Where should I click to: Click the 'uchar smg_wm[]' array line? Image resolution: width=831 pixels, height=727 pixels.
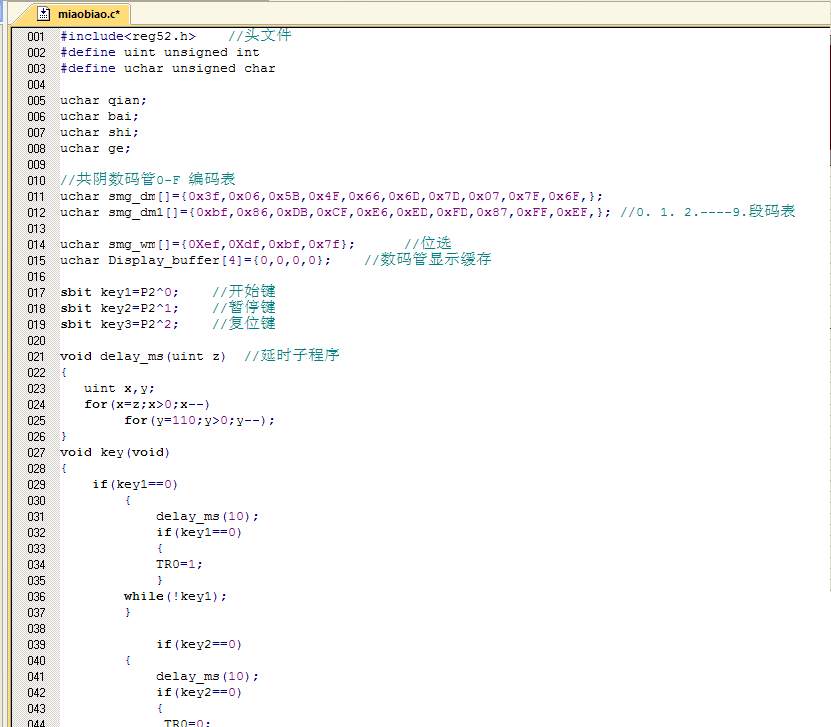point(207,244)
